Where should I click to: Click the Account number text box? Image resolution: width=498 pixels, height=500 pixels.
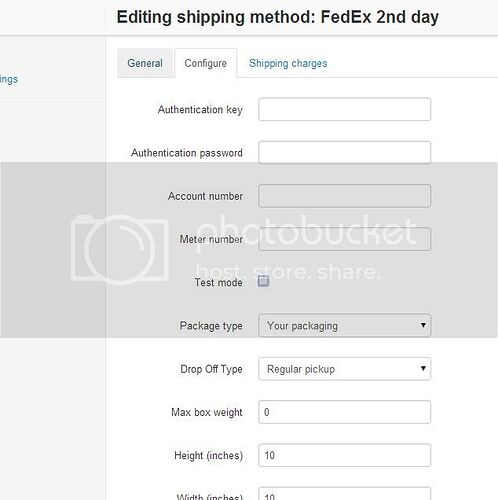344,196
